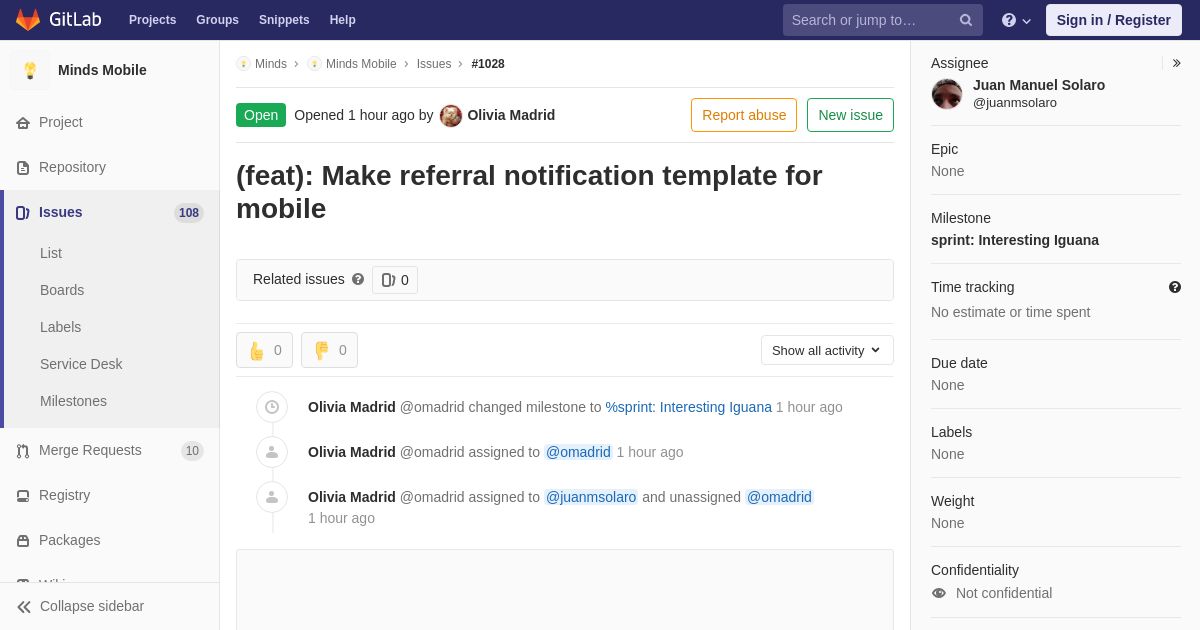Open the top Help menu item
This screenshot has height=630, width=1200.
pos(343,20)
